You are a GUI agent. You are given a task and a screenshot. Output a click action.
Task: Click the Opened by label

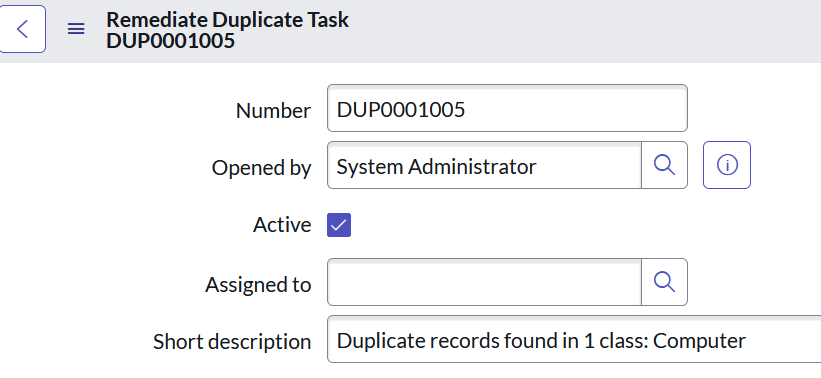(261, 168)
